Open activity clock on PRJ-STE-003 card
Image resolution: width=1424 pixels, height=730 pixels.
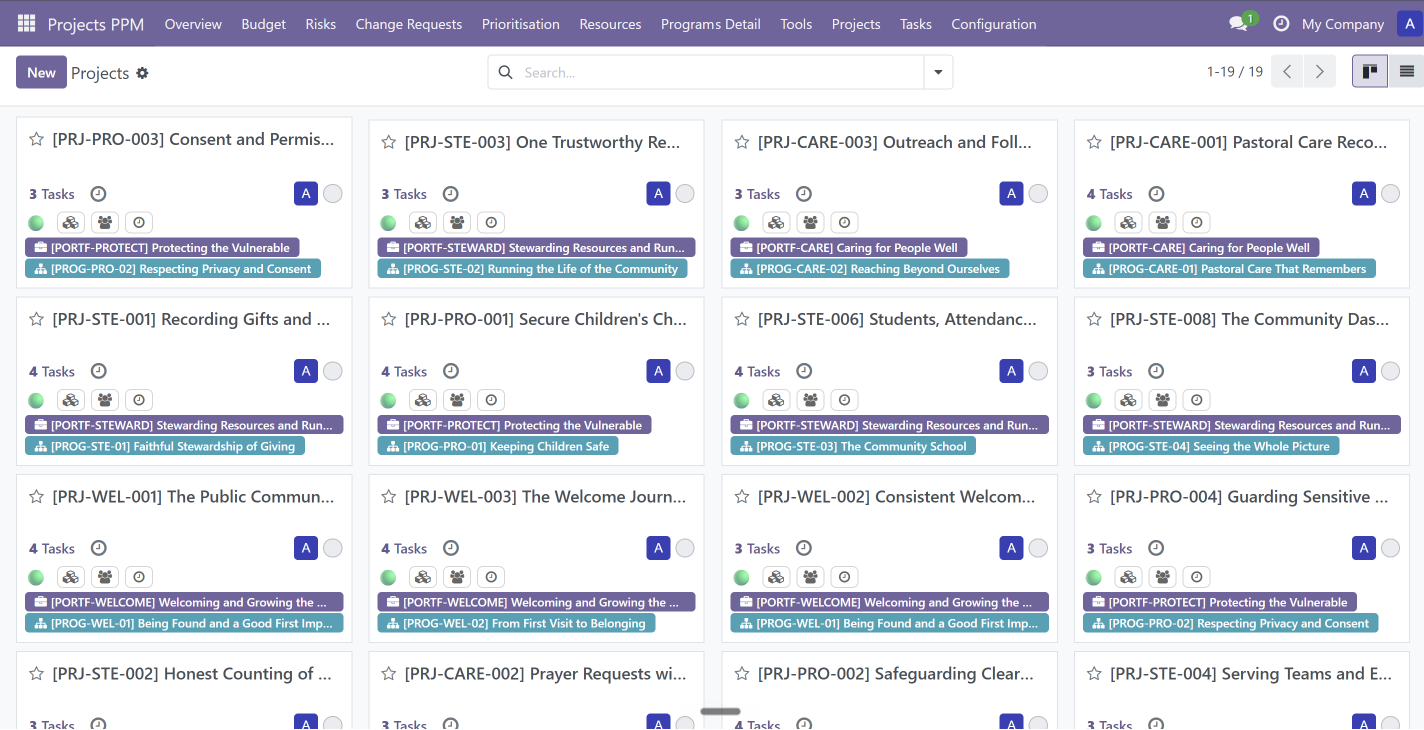pyautogui.click(x=451, y=194)
